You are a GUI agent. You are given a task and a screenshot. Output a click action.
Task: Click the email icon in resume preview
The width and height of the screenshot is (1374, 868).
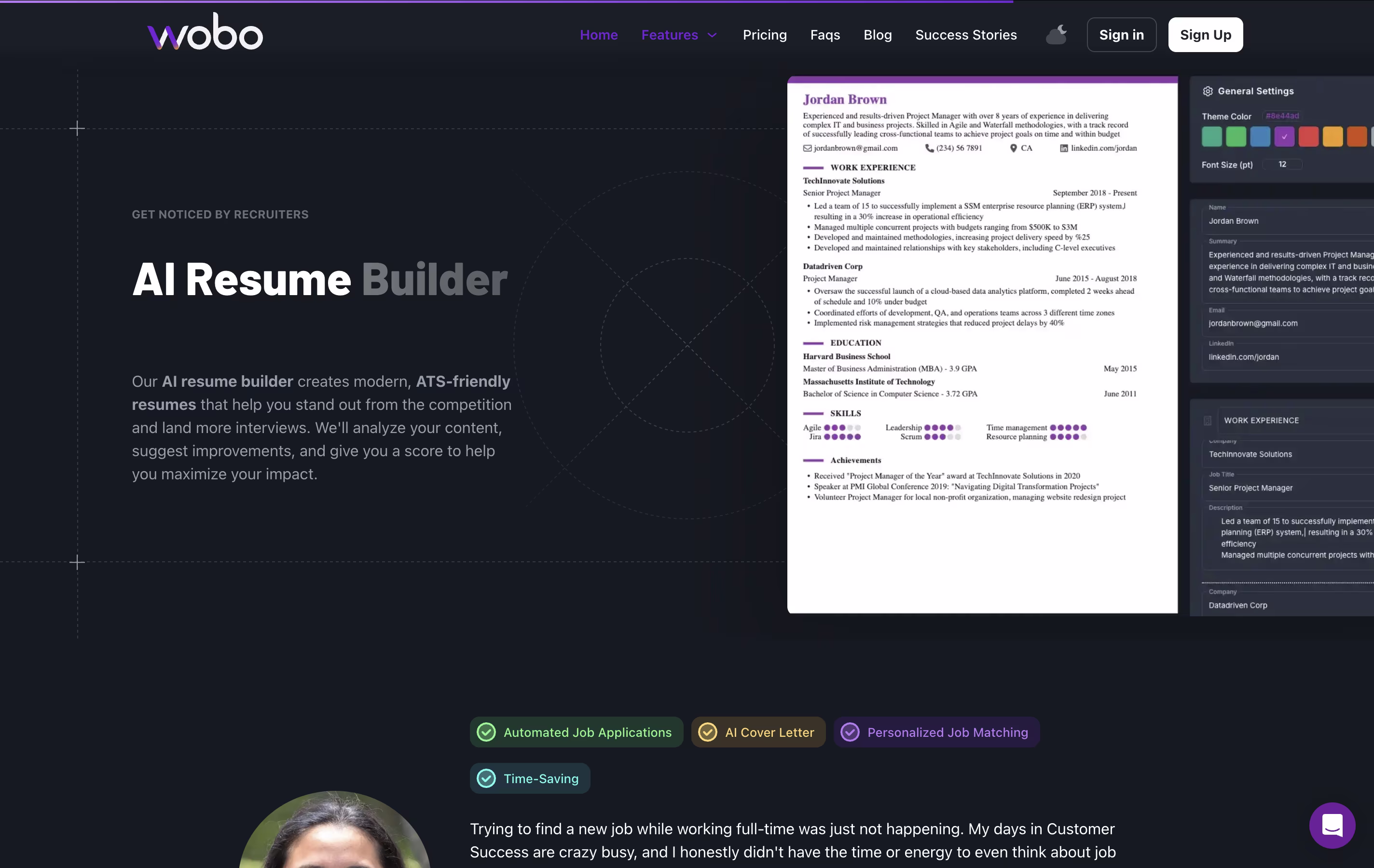(x=807, y=148)
